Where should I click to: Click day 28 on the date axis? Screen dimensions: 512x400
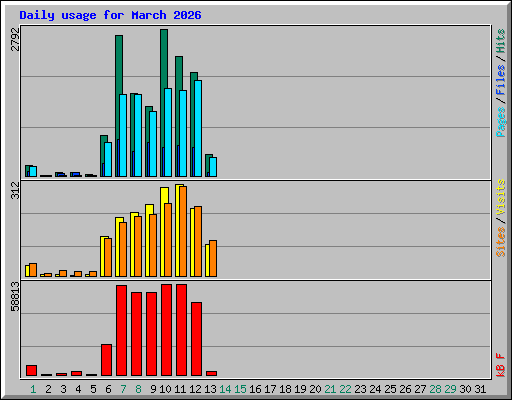[435, 389]
